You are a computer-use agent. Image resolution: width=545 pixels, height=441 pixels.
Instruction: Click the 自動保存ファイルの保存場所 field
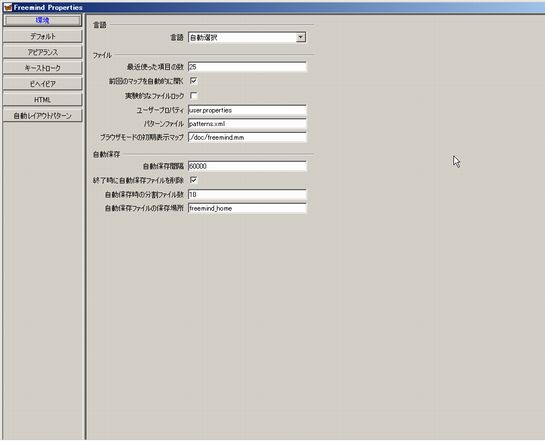[x=247, y=208]
